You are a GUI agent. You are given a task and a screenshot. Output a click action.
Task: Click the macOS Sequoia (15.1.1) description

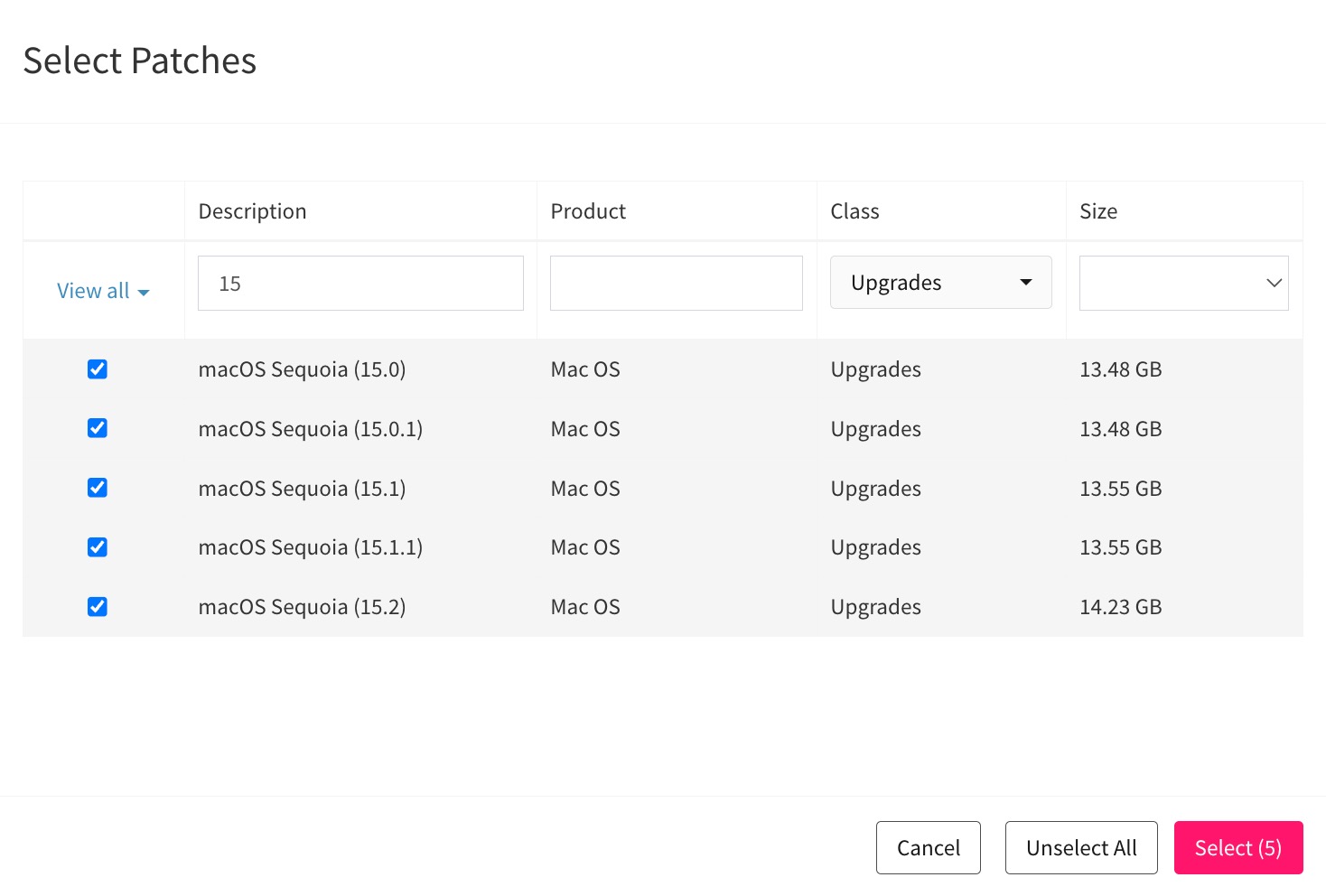[311, 547]
